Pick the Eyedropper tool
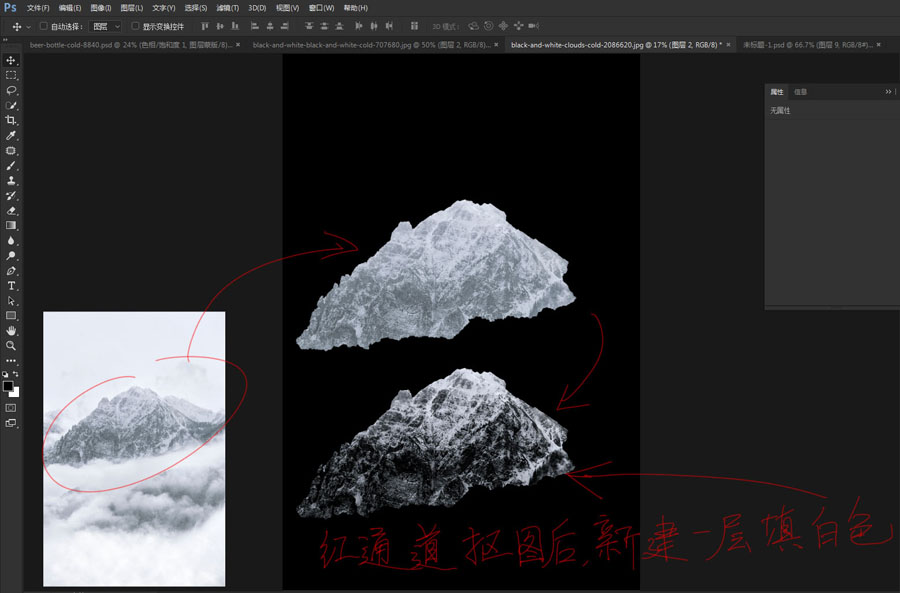The image size is (900, 593). 11,133
